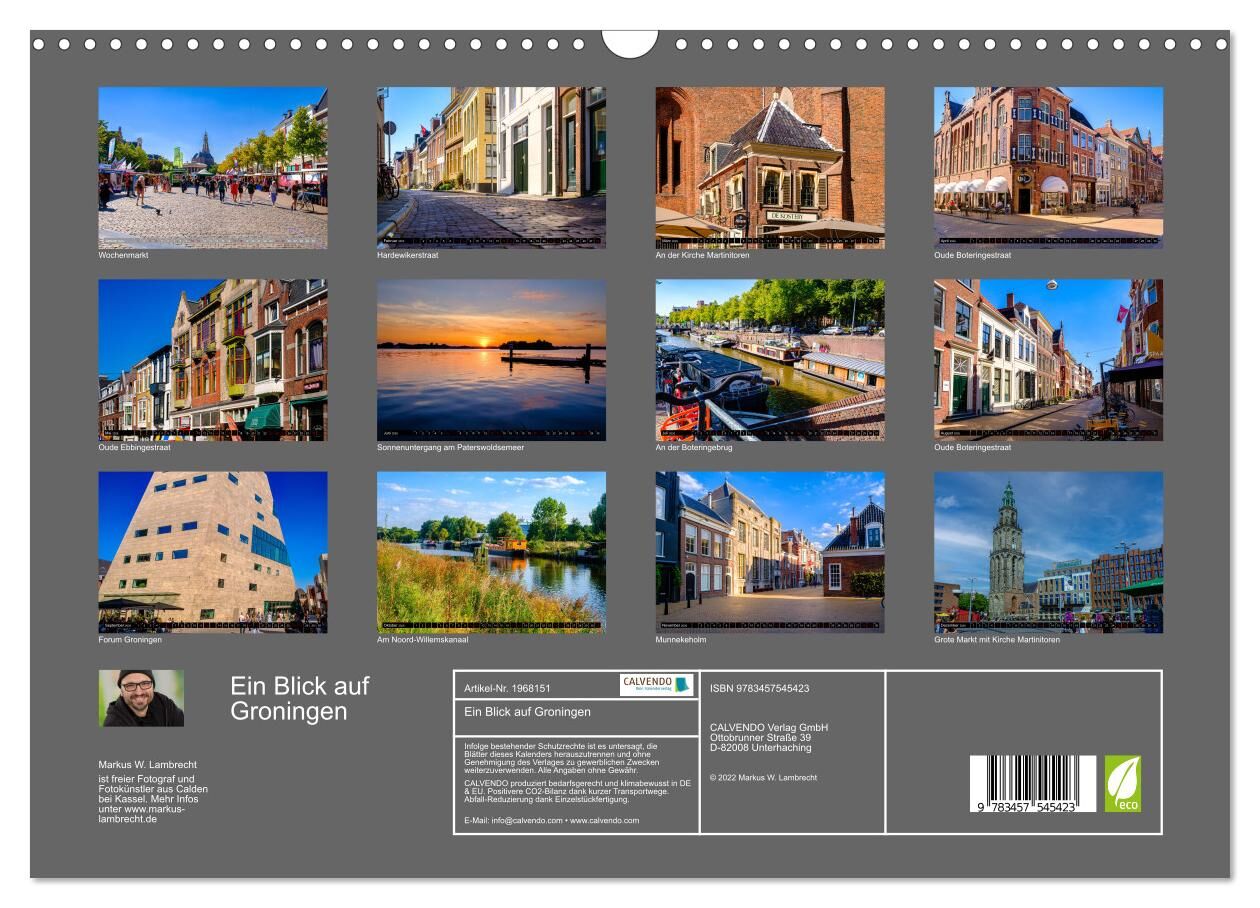The height and width of the screenshot is (908, 1260).
Task: Open the Paterswoldsemeer sunset photo
Action: click(491, 359)
